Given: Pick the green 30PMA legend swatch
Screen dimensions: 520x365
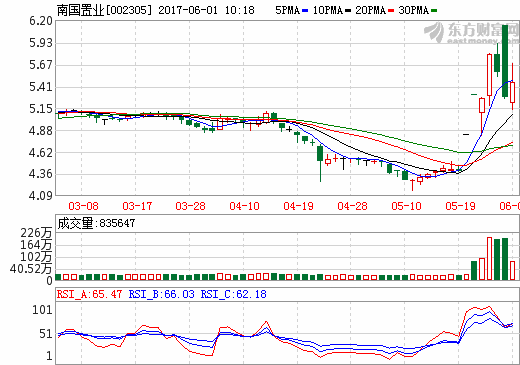Looking at the screenshot, I should tap(434, 11).
